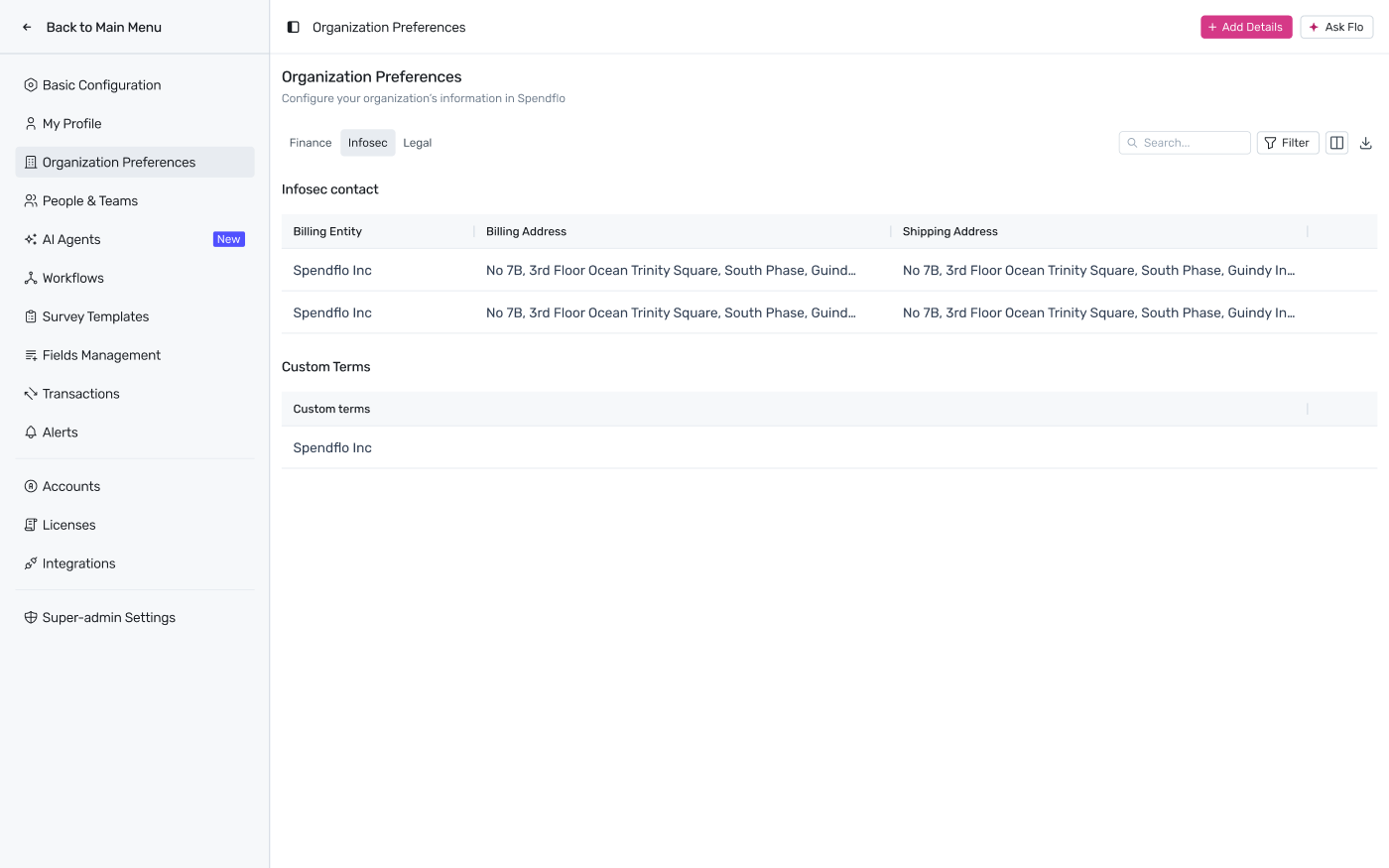Click the page subtitle about configuring organization's information
Viewport: 1389px width, 868px height.
(424, 99)
